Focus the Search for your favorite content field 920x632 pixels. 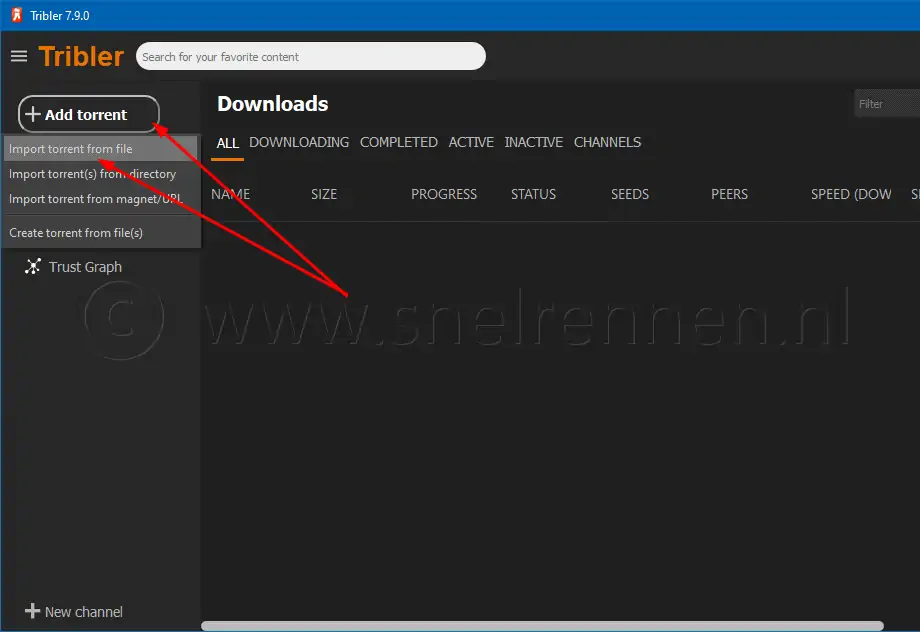click(310, 56)
